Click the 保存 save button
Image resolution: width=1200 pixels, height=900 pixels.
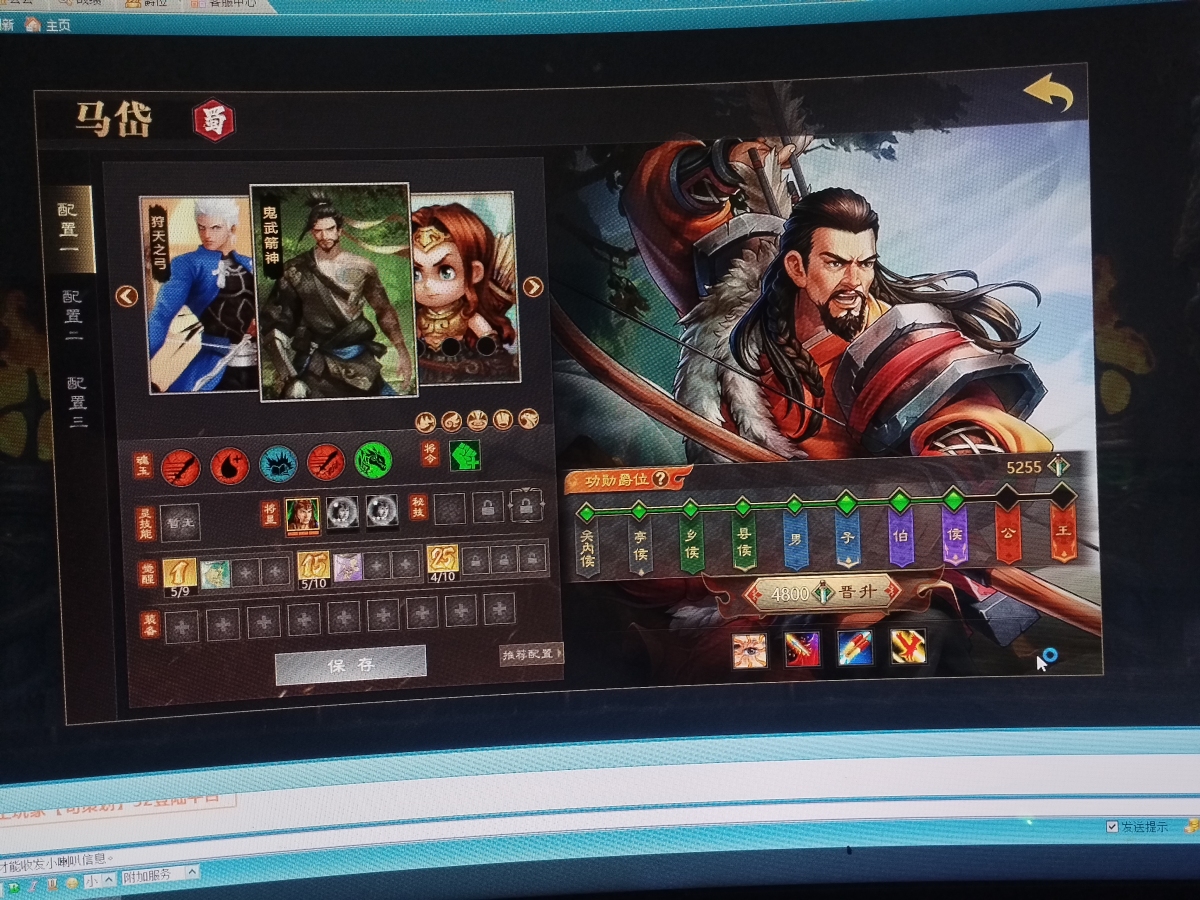(x=351, y=664)
